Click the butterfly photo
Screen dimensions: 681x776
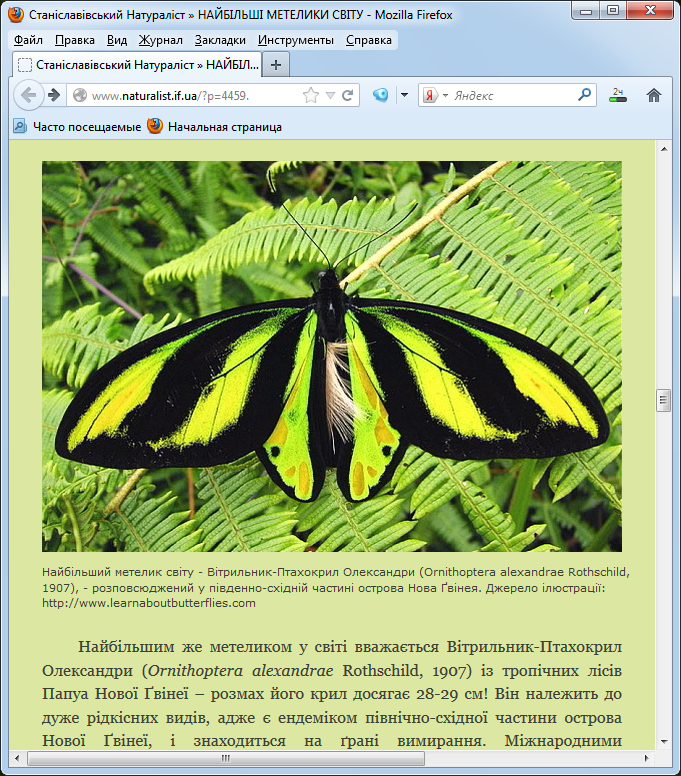click(331, 356)
